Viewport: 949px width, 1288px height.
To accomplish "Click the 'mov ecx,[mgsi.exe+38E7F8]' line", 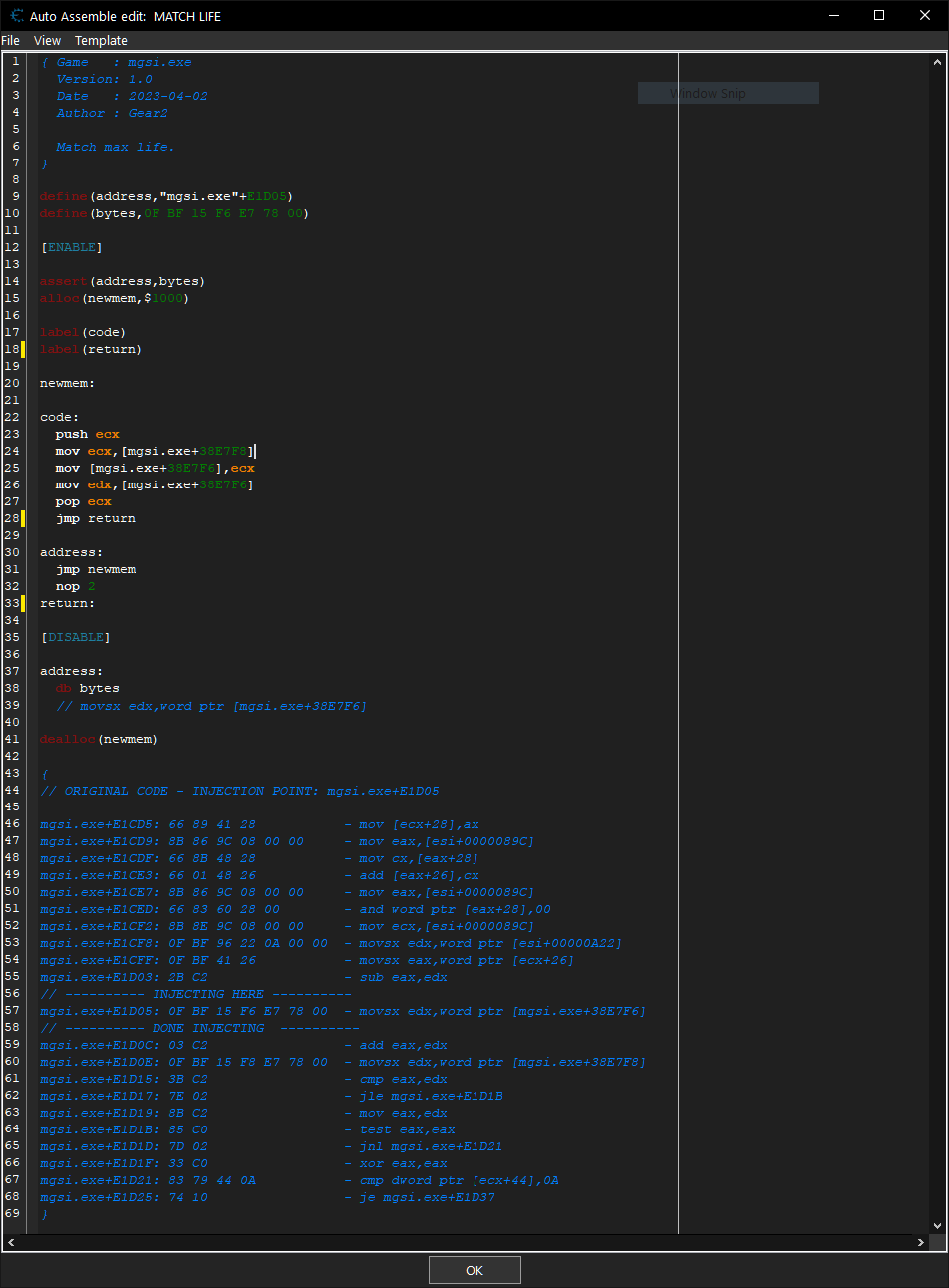I will pyautogui.click(x=155, y=451).
